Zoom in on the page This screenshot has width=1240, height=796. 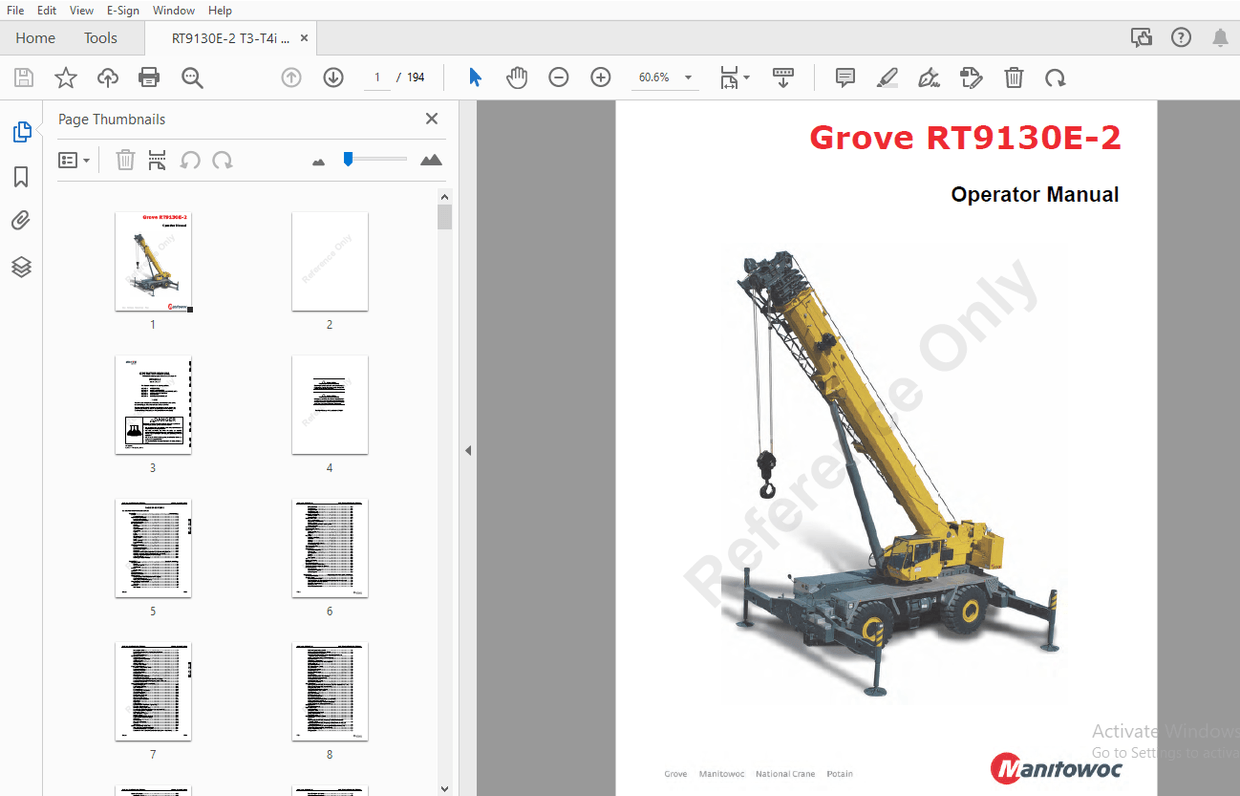(x=600, y=77)
